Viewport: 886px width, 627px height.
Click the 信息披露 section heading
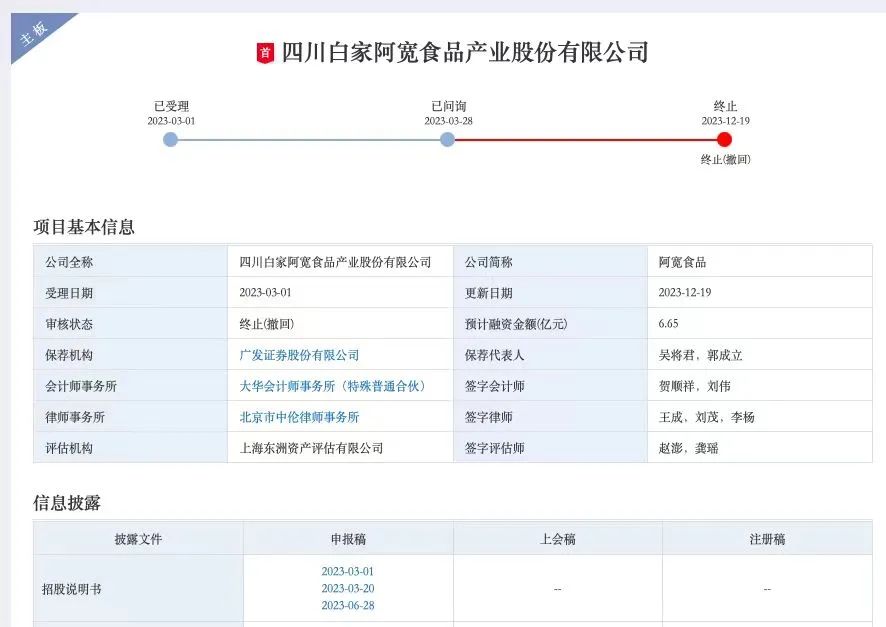click(x=67, y=503)
